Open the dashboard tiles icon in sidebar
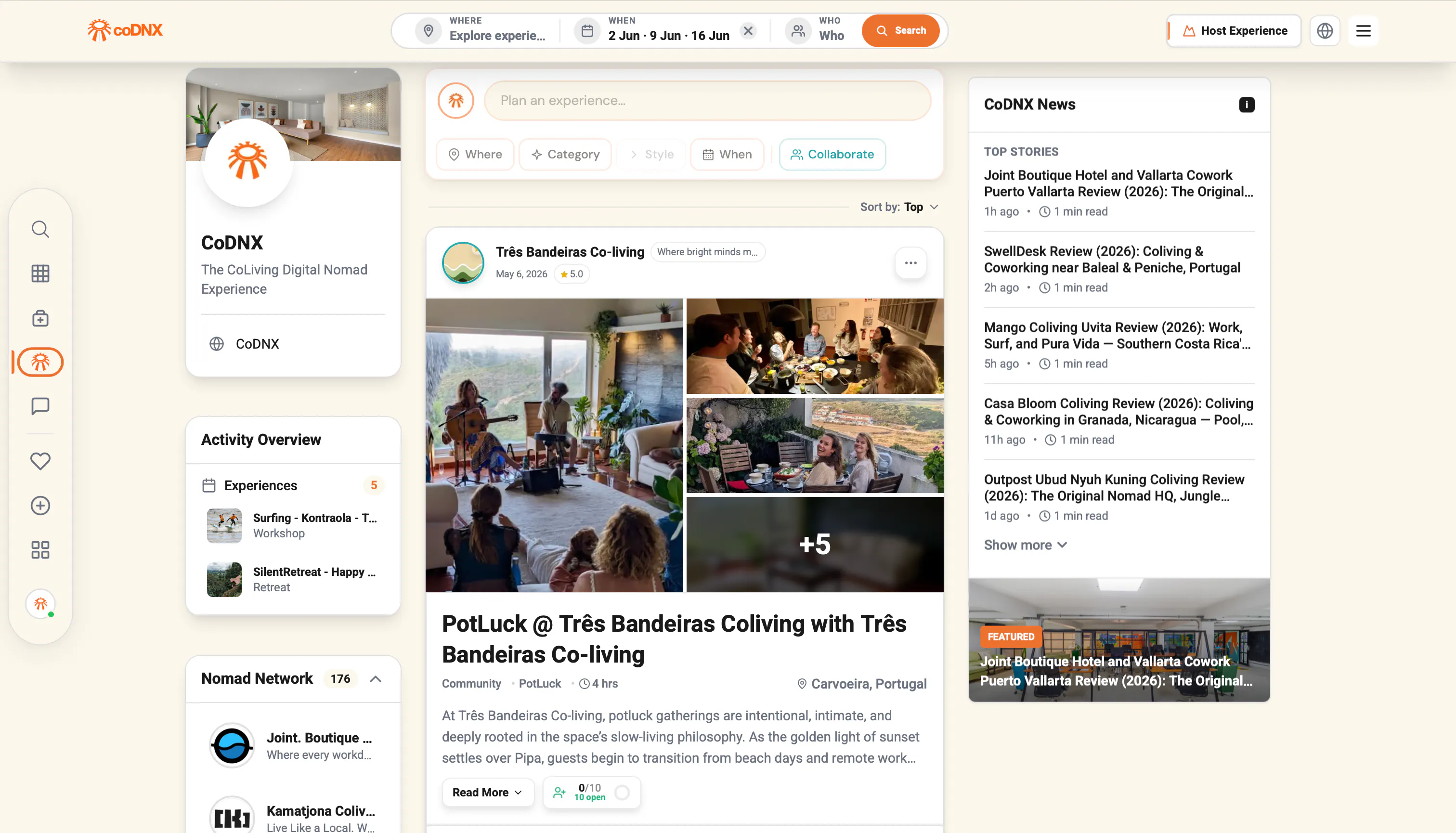The height and width of the screenshot is (833, 1456). 40,550
